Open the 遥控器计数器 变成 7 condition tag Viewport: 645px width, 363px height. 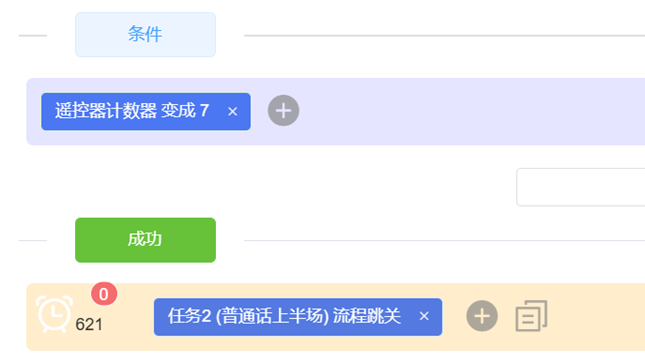coord(132,111)
